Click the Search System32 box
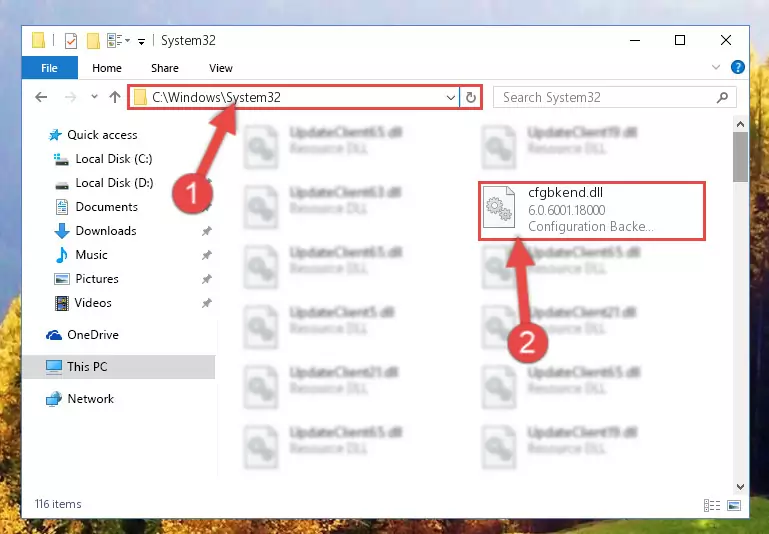 pos(615,97)
